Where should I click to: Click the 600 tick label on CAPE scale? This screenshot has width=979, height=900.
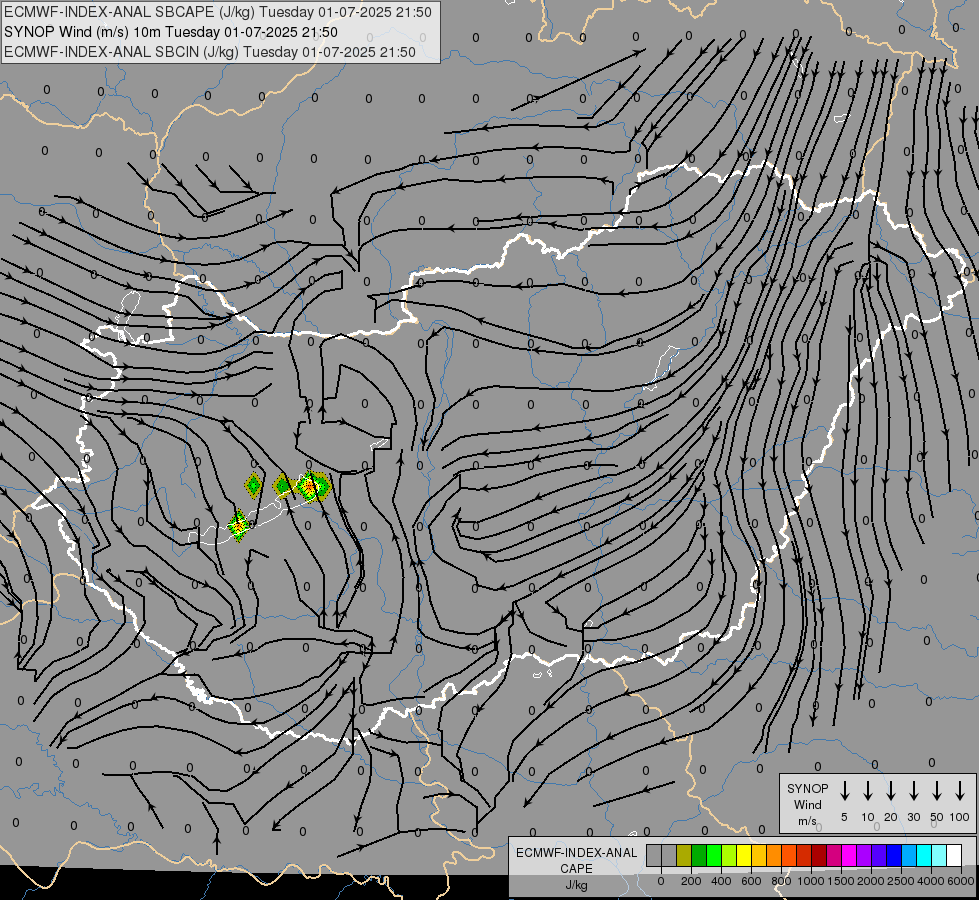click(751, 881)
